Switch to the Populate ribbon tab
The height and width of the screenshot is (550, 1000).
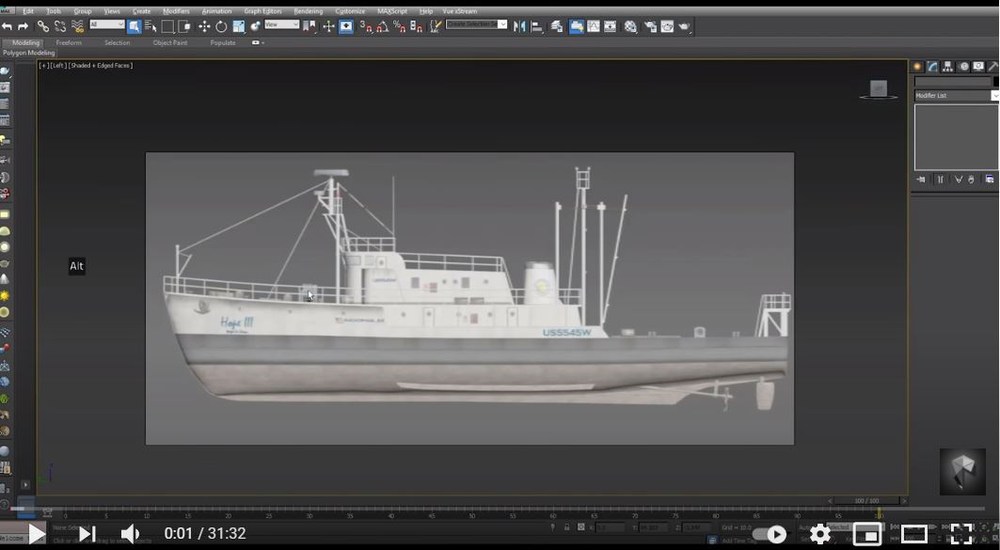[223, 43]
